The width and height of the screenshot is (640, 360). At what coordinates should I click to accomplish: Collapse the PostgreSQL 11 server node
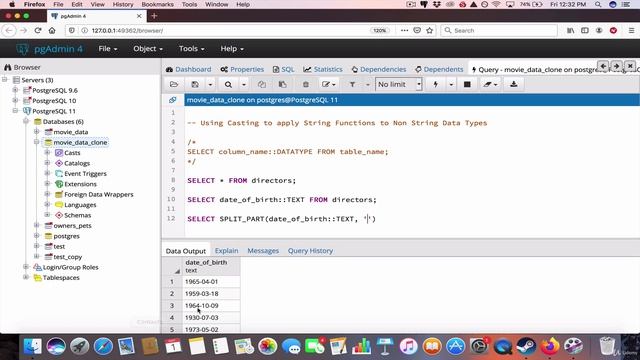point(16,111)
